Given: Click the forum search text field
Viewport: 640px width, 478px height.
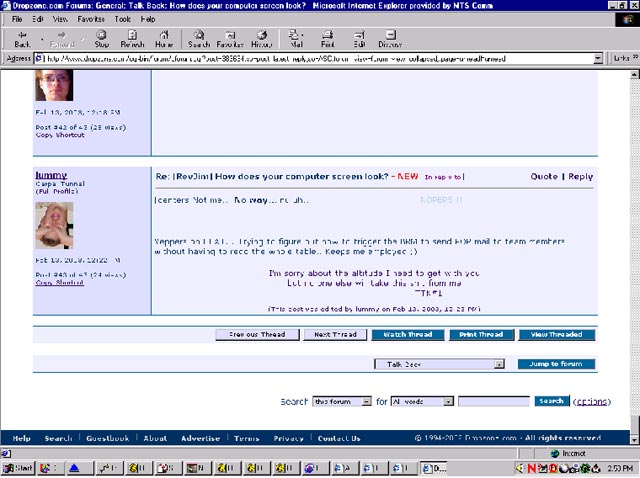Looking at the screenshot, I should coord(493,401).
